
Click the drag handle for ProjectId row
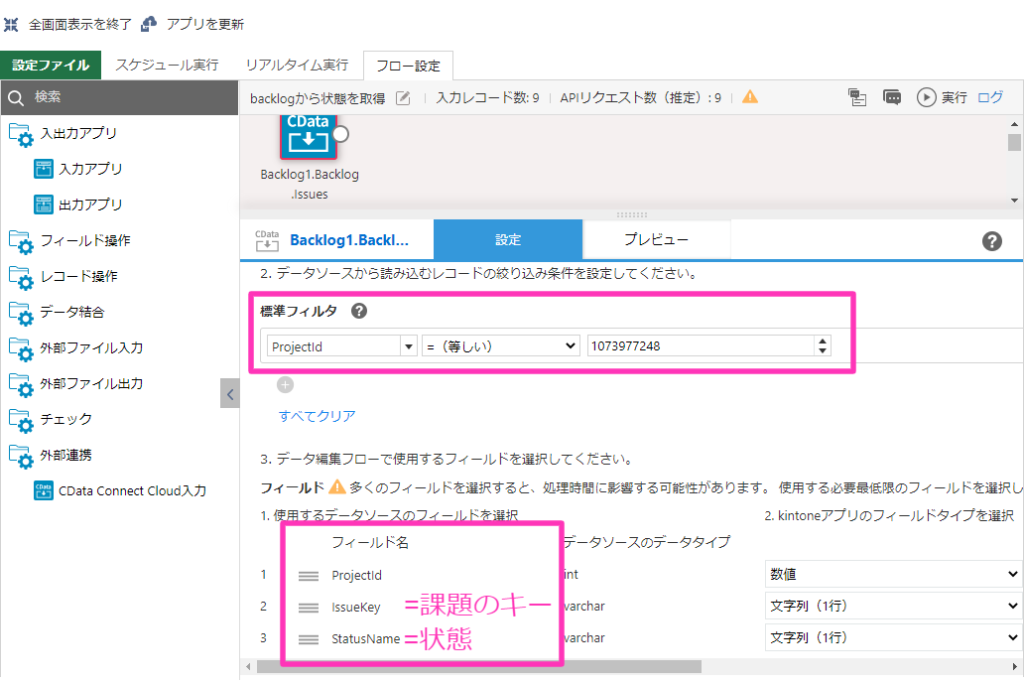(x=308, y=576)
